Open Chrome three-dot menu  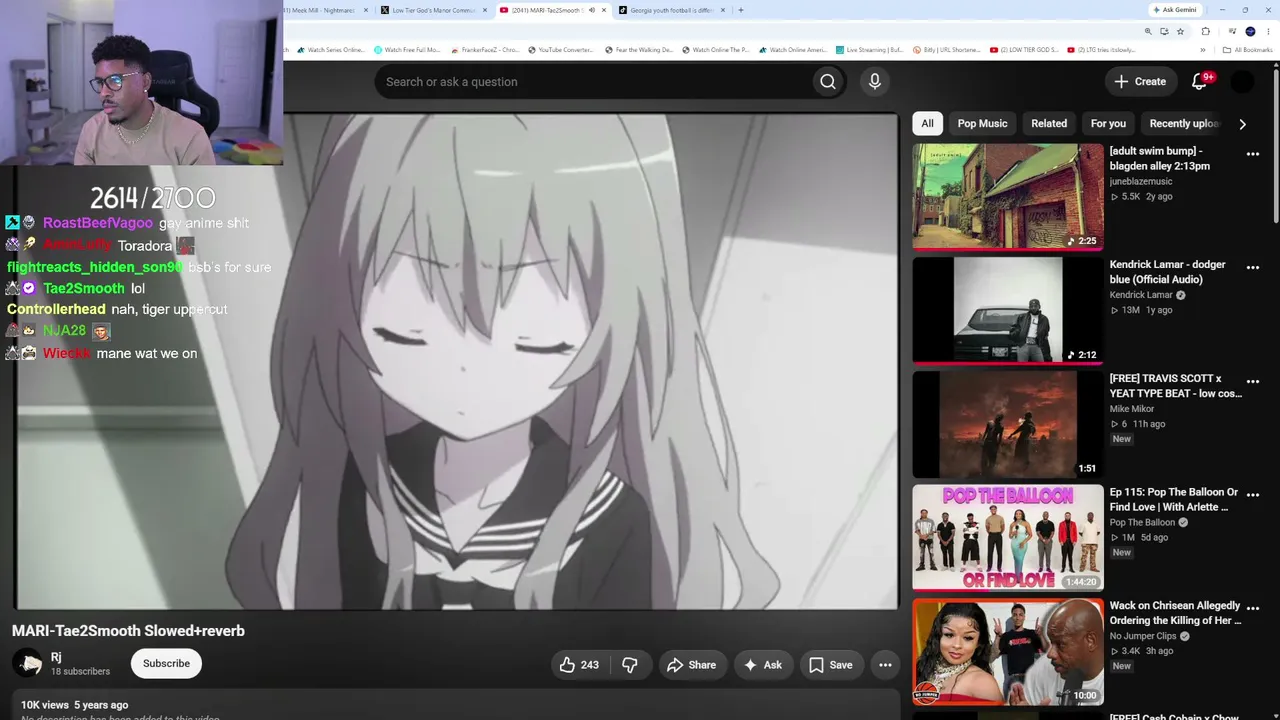click(1268, 31)
